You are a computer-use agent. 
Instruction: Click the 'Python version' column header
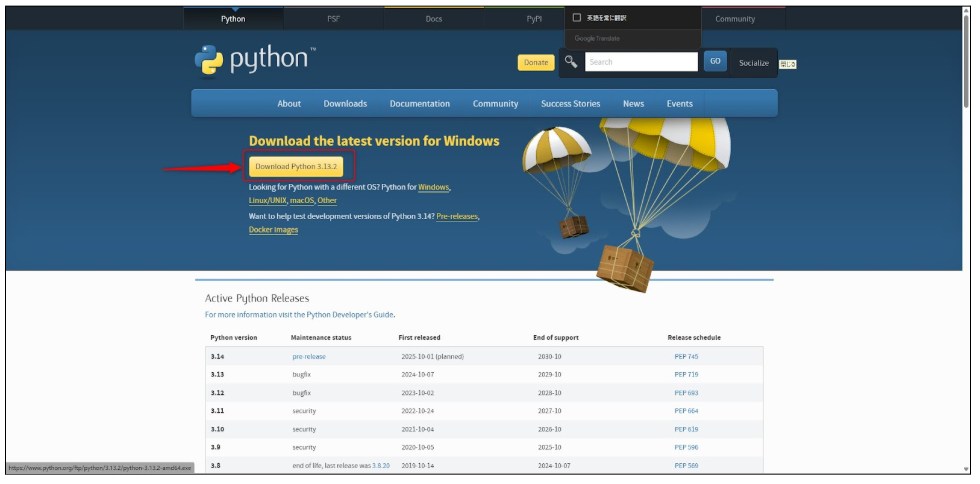click(233, 338)
